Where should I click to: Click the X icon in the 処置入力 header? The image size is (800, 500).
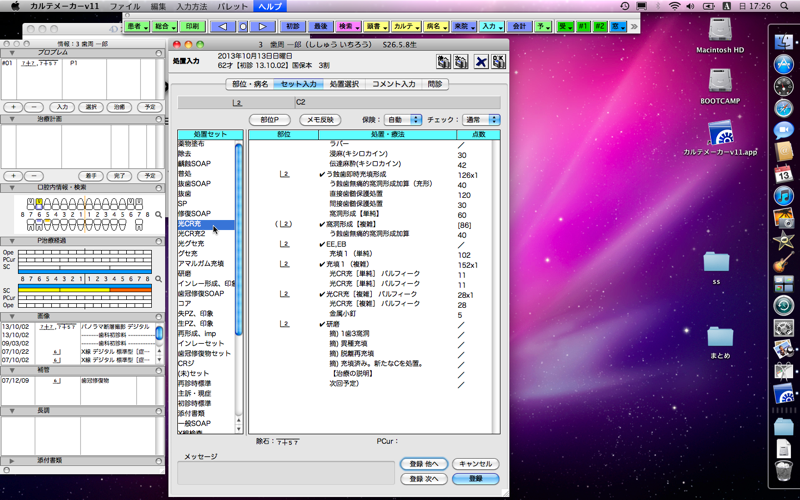click(x=480, y=62)
